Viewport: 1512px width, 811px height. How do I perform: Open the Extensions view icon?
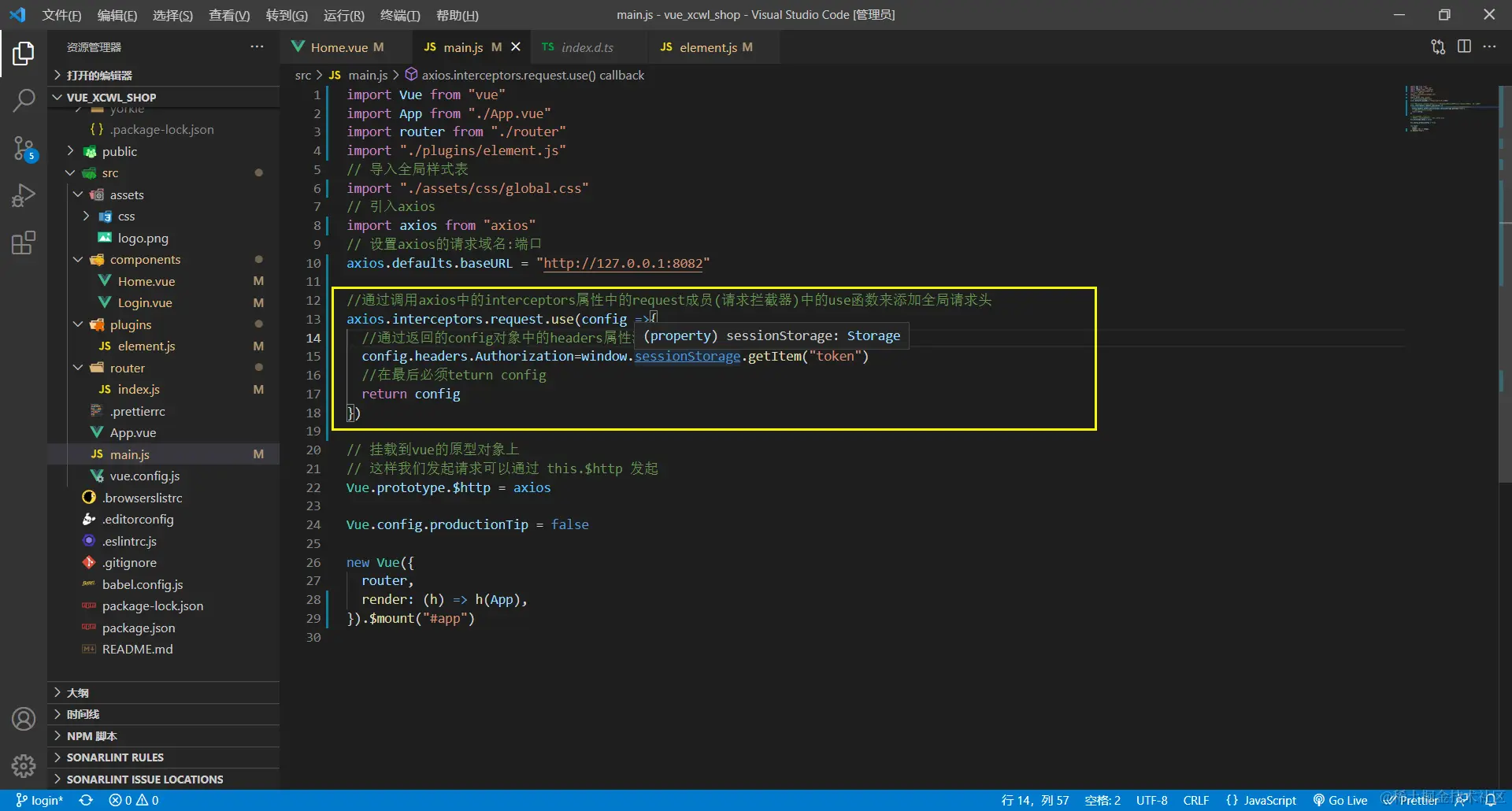(24, 243)
